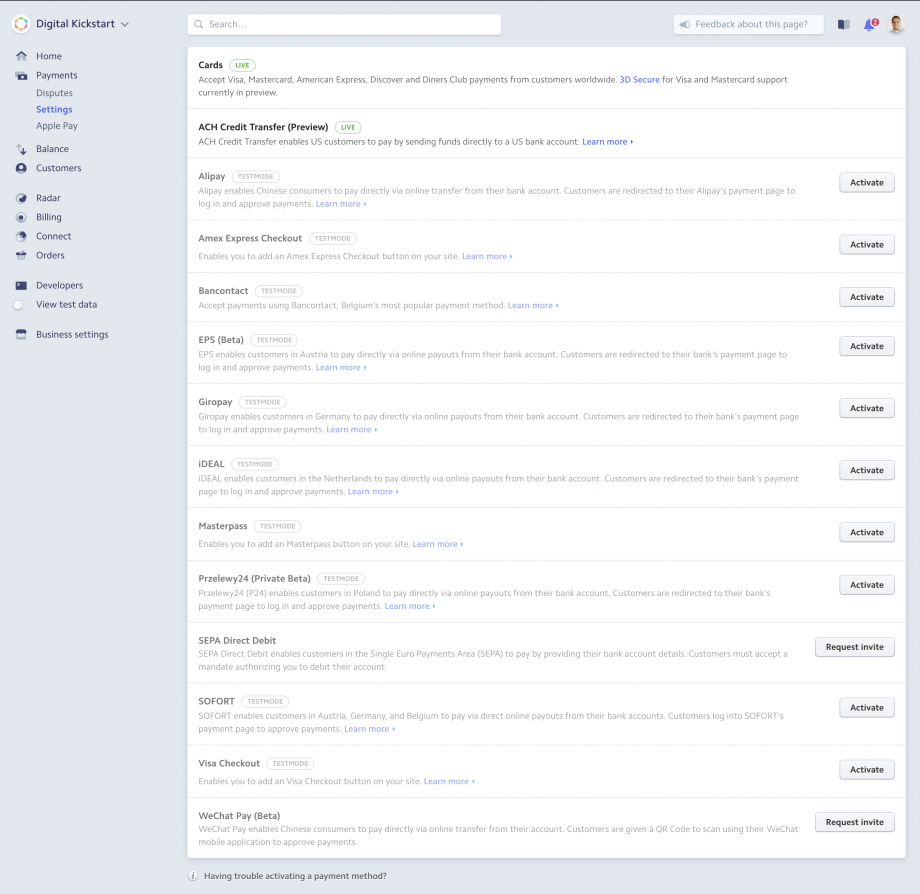Viewport: 920px width, 894px height.
Task: Request invite for SEPA Direct Debit
Action: (x=854, y=647)
